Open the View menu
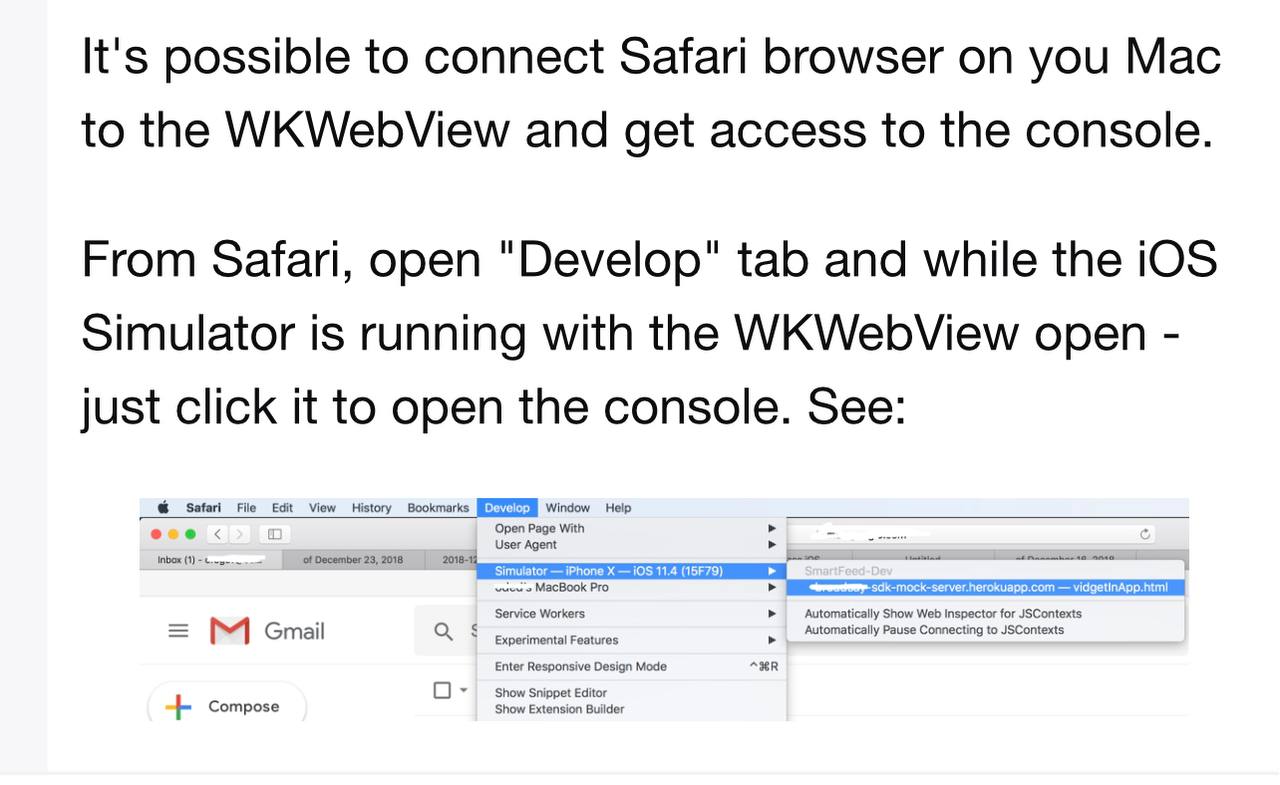1280x785 pixels. 322,508
